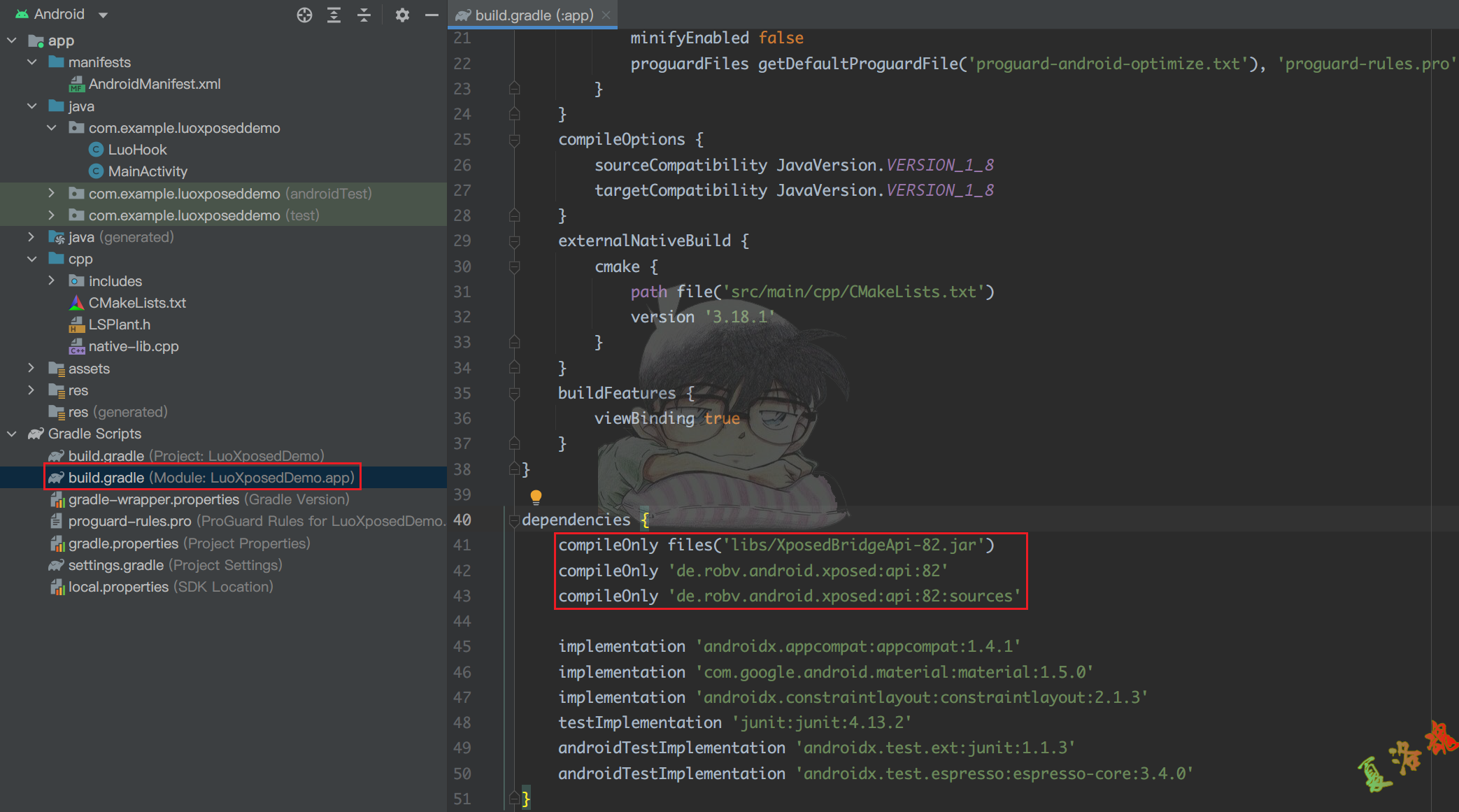Open settings.gradle file
Screen dimensions: 1459x812
115,565
